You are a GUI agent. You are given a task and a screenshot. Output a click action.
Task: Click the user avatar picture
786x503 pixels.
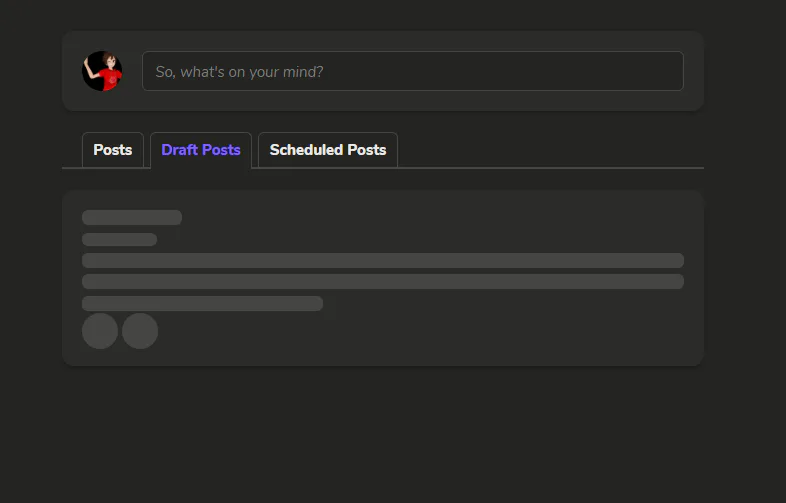click(x=102, y=71)
